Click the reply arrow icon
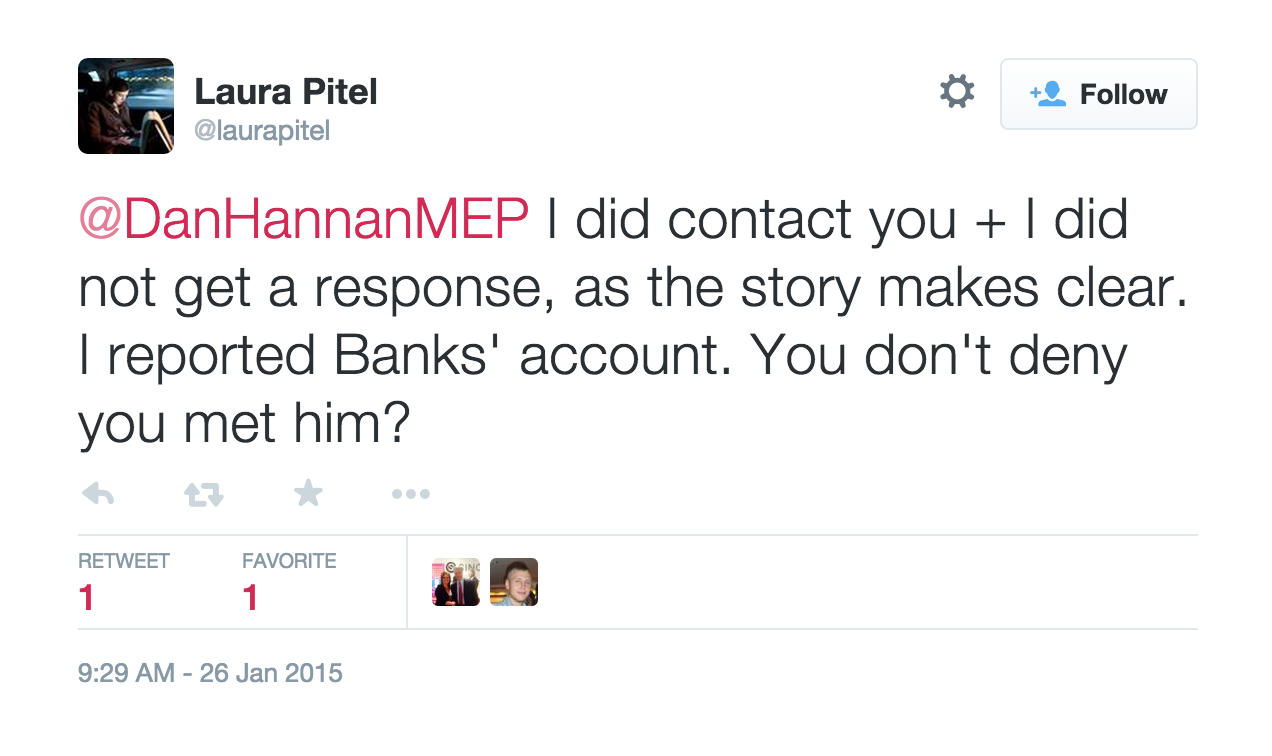 pyautogui.click(x=97, y=493)
